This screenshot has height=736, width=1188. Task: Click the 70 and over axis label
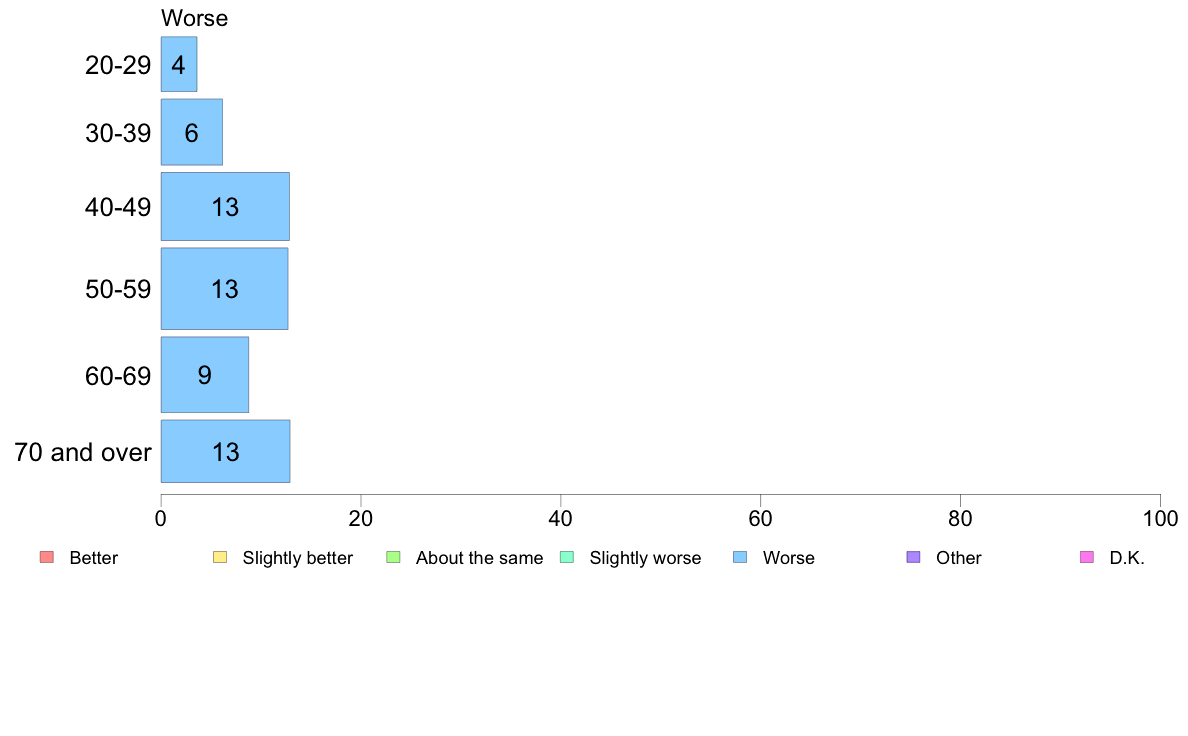pos(83,453)
